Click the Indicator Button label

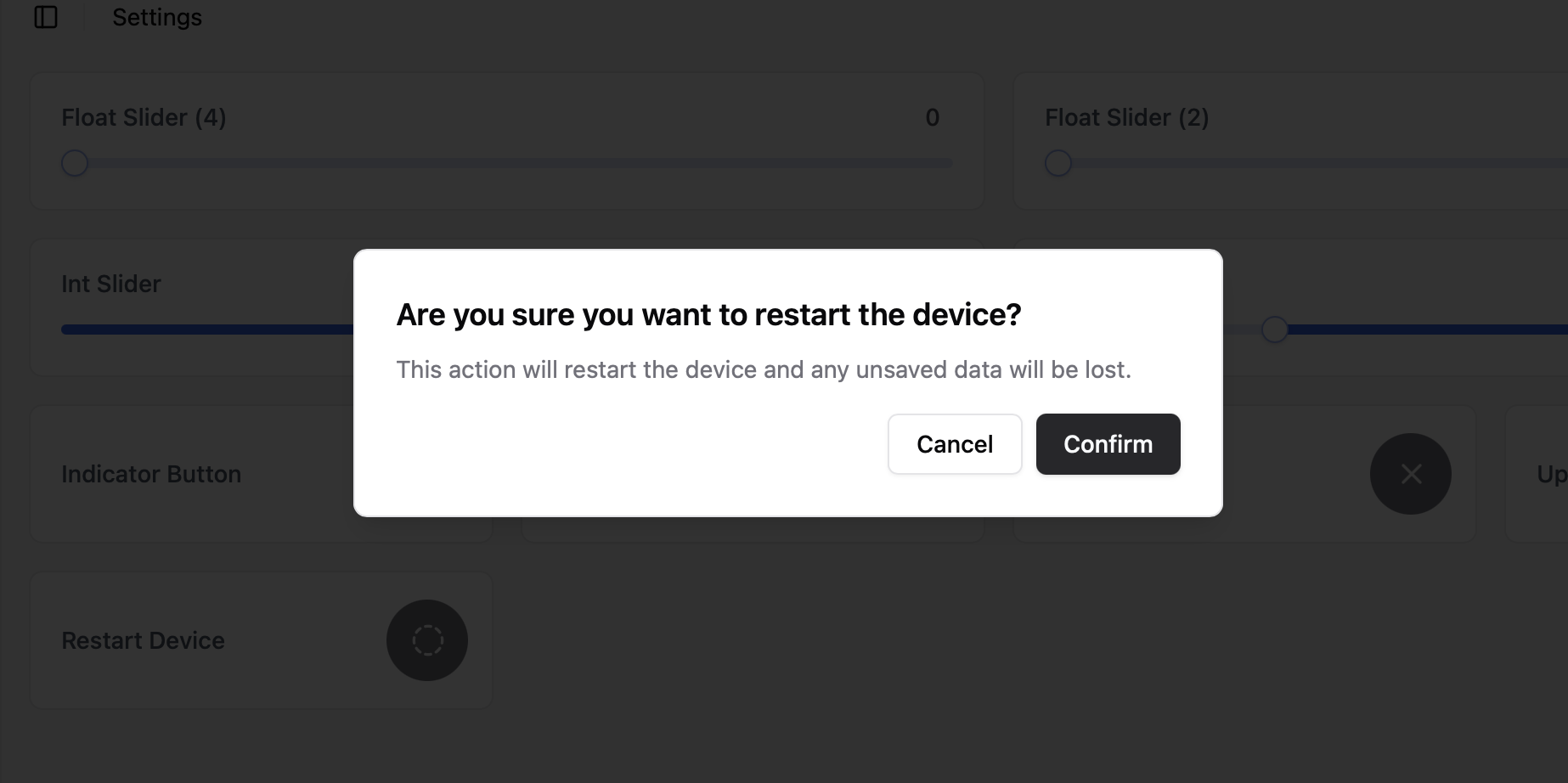(x=151, y=474)
